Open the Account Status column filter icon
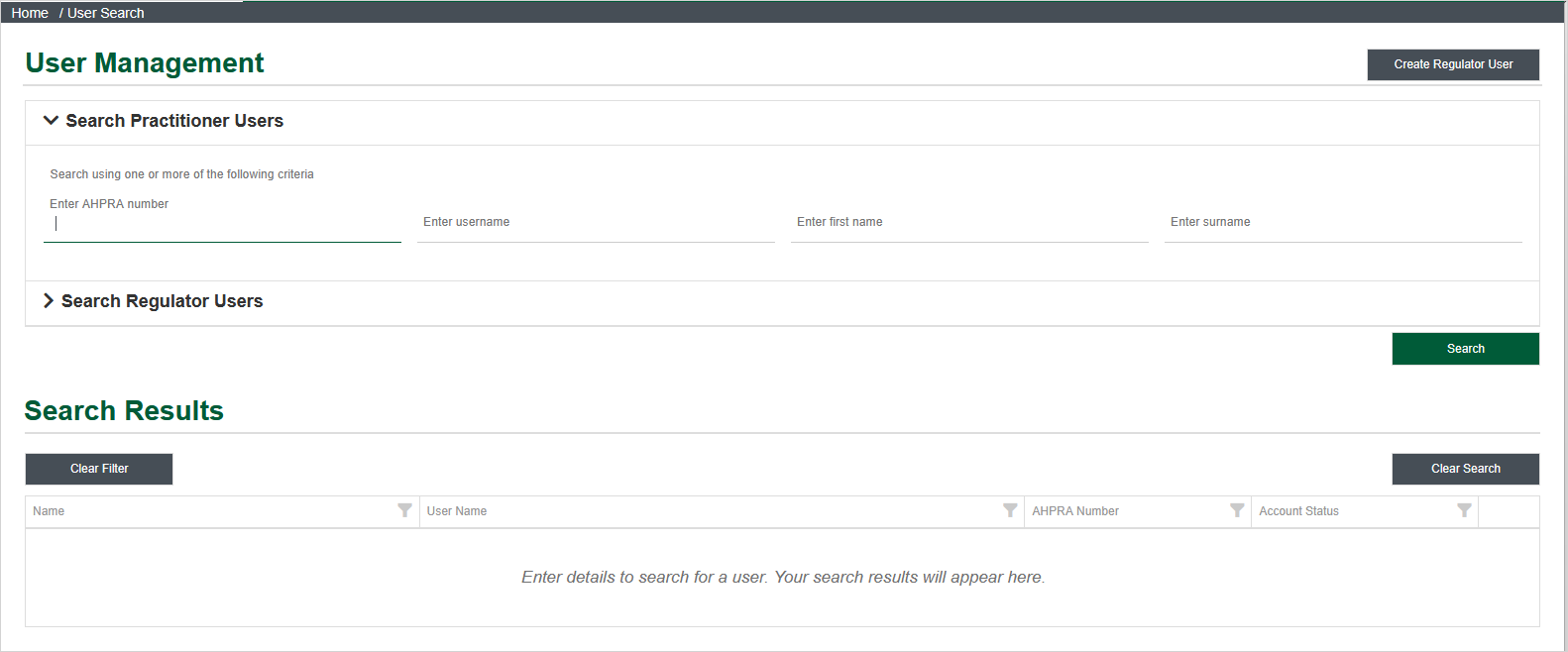The height and width of the screenshot is (652, 1568). pyautogui.click(x=1463, y=510)
